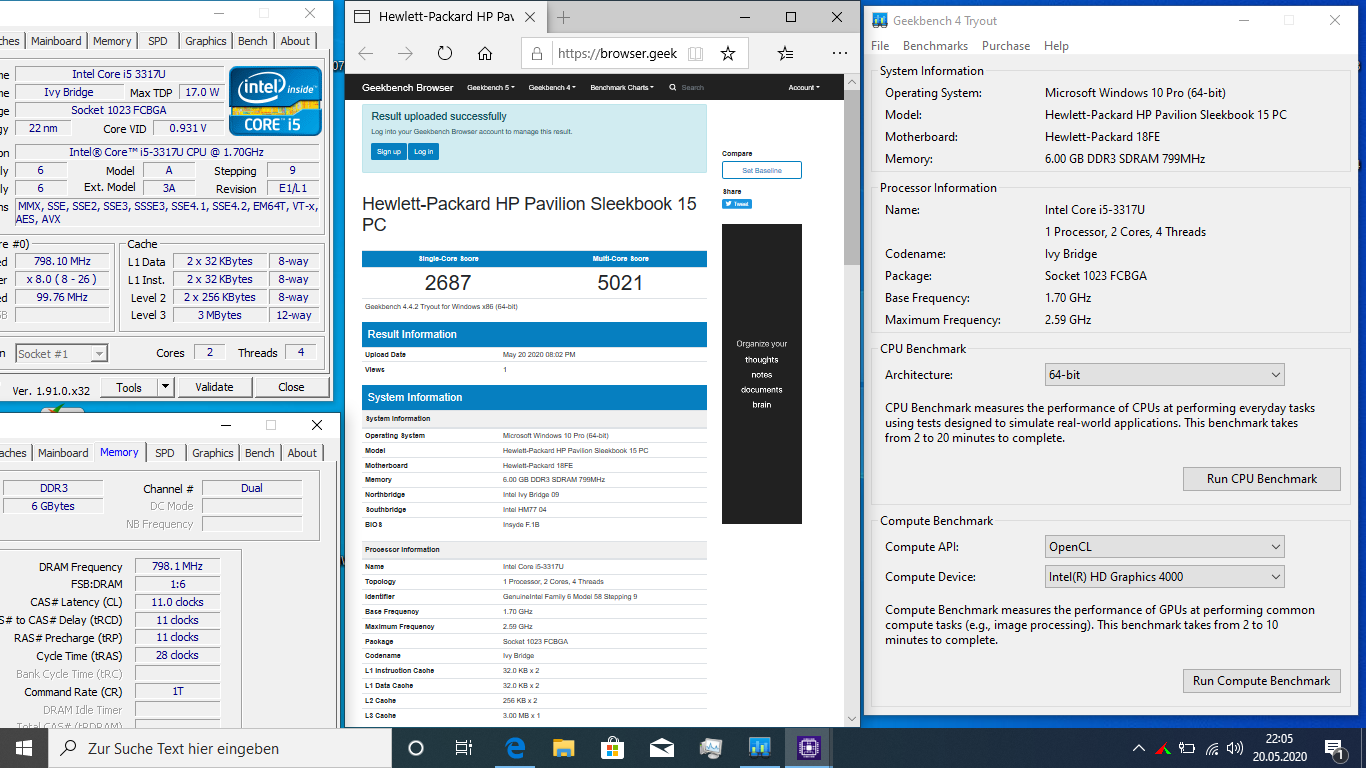
Task: Open SPD tab in lower CPU-Z window
Action: click(x=165, y=453)
